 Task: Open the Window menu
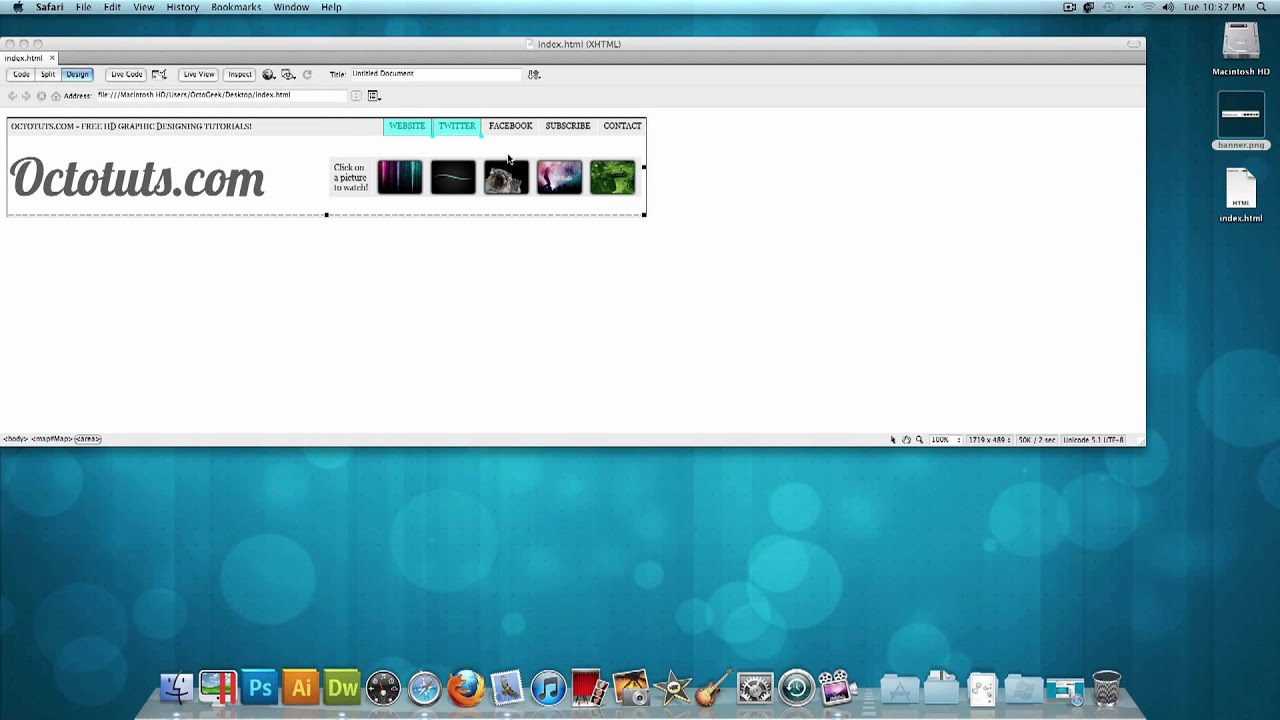point(291,7)
